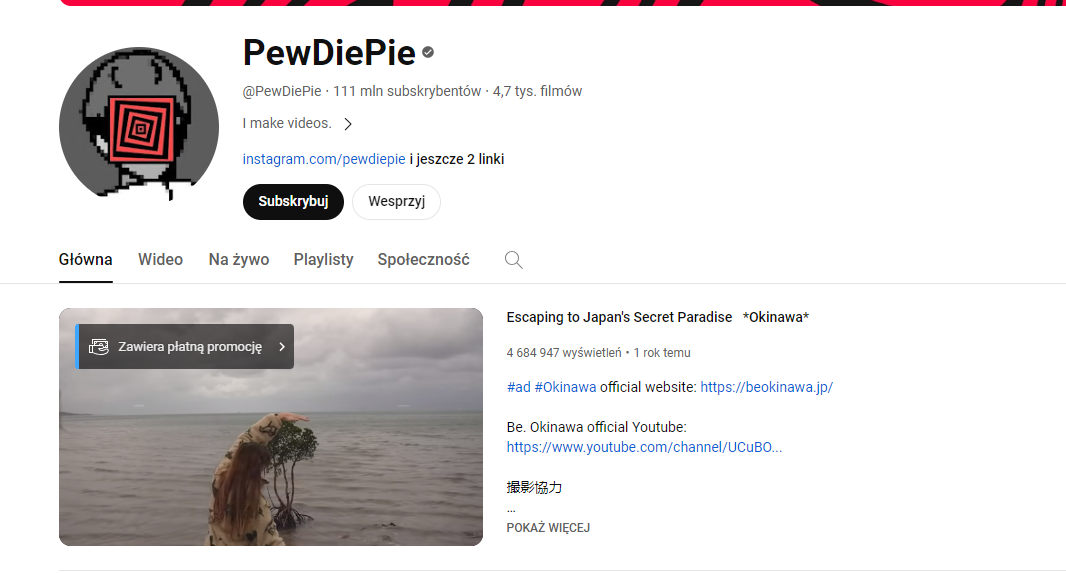Open the Na żywo tab
1066x573 pixels.
[239, 260]
